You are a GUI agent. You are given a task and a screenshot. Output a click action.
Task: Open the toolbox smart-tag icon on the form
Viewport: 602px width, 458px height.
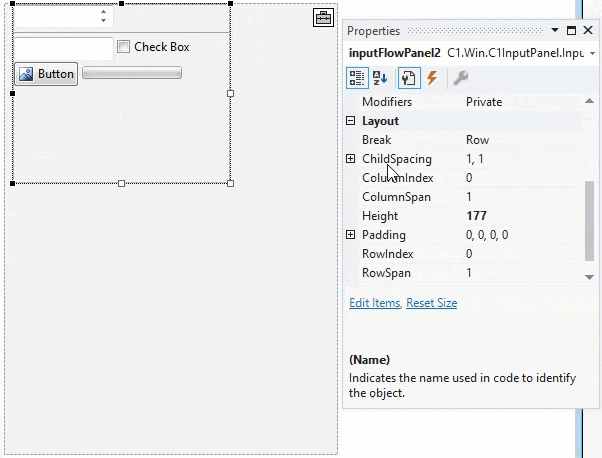(x=323, y=18)
